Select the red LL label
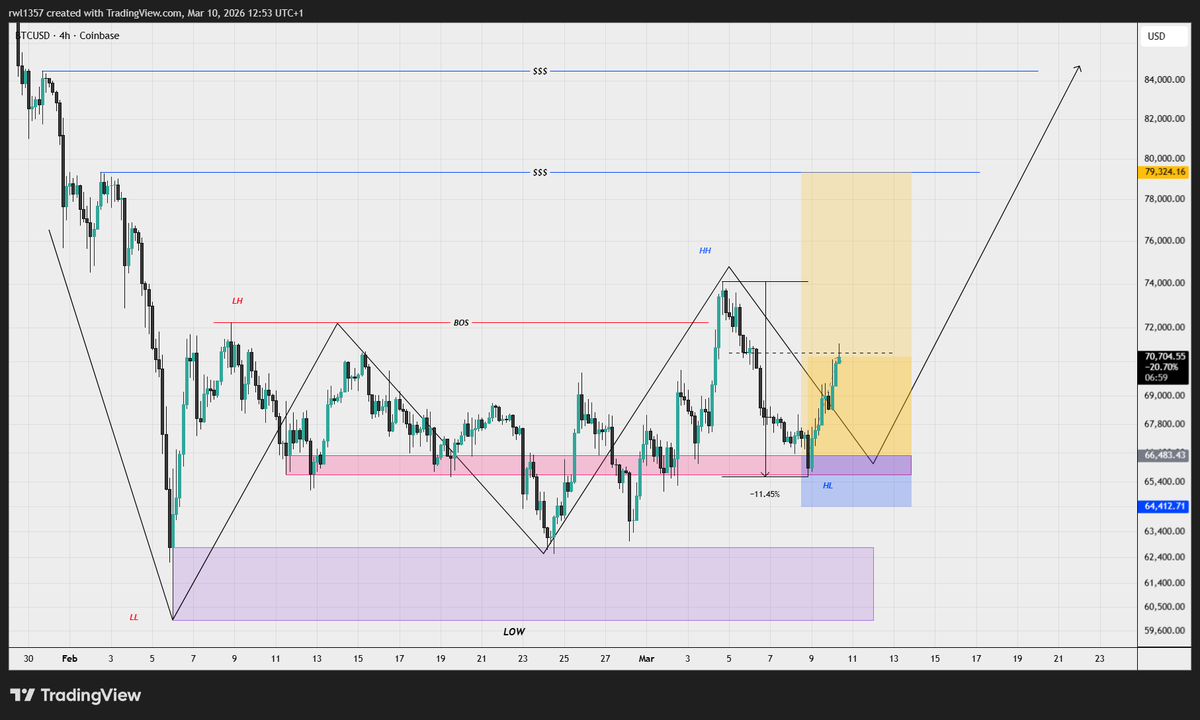This screenshot has width=1200, height=720. click(134, 617)
